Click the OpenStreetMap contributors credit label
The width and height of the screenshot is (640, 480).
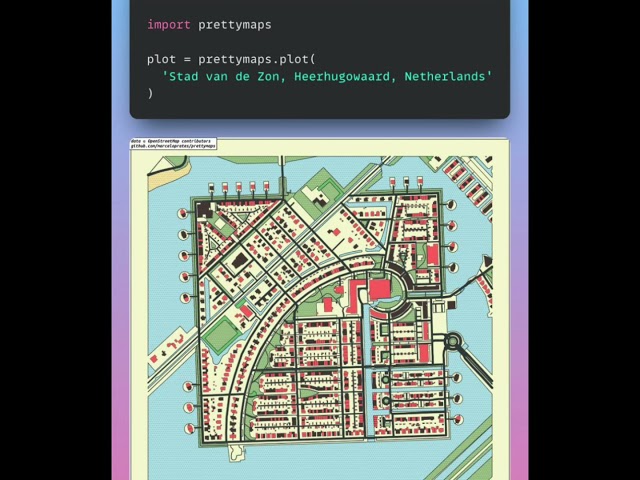pos(173,143)
